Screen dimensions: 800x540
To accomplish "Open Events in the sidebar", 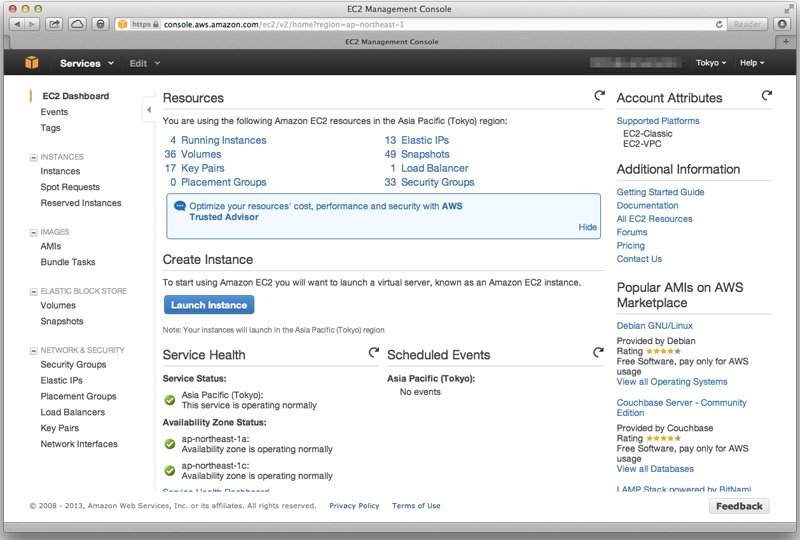I will [x=54, y=112].
